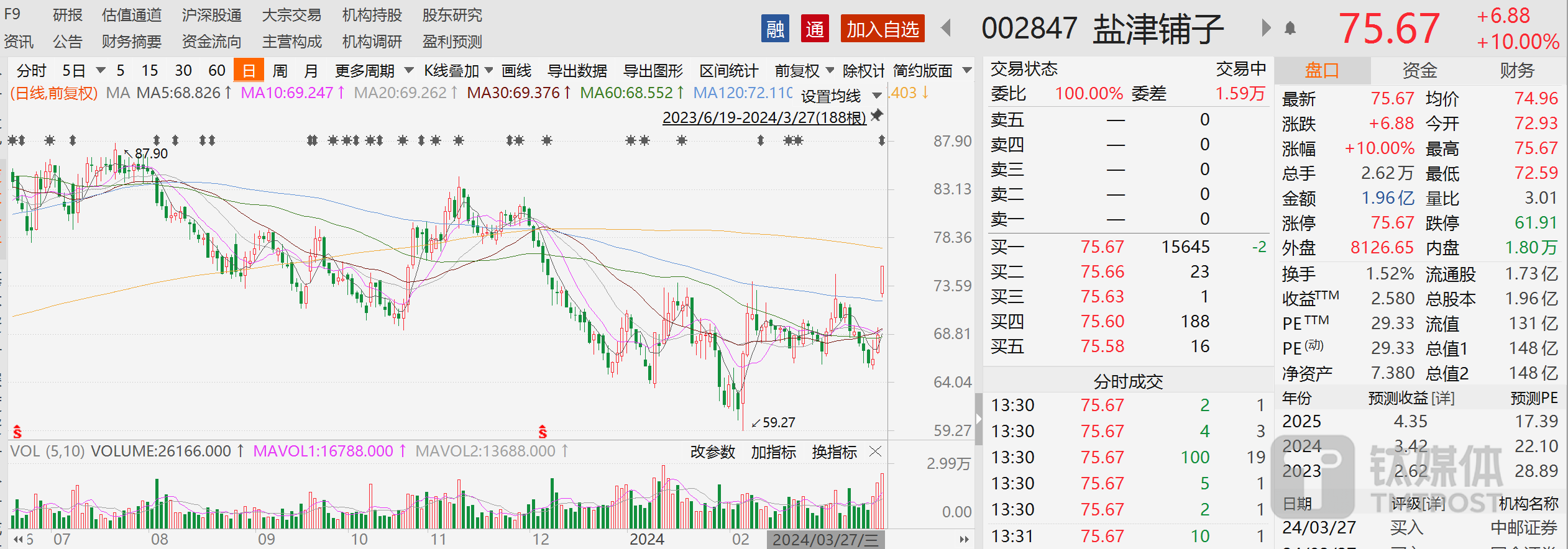Image resolution: width=1568 pixels, height=549 pixels.
Task: Click the 导出数据 export data button
Action: click(577, 71)
